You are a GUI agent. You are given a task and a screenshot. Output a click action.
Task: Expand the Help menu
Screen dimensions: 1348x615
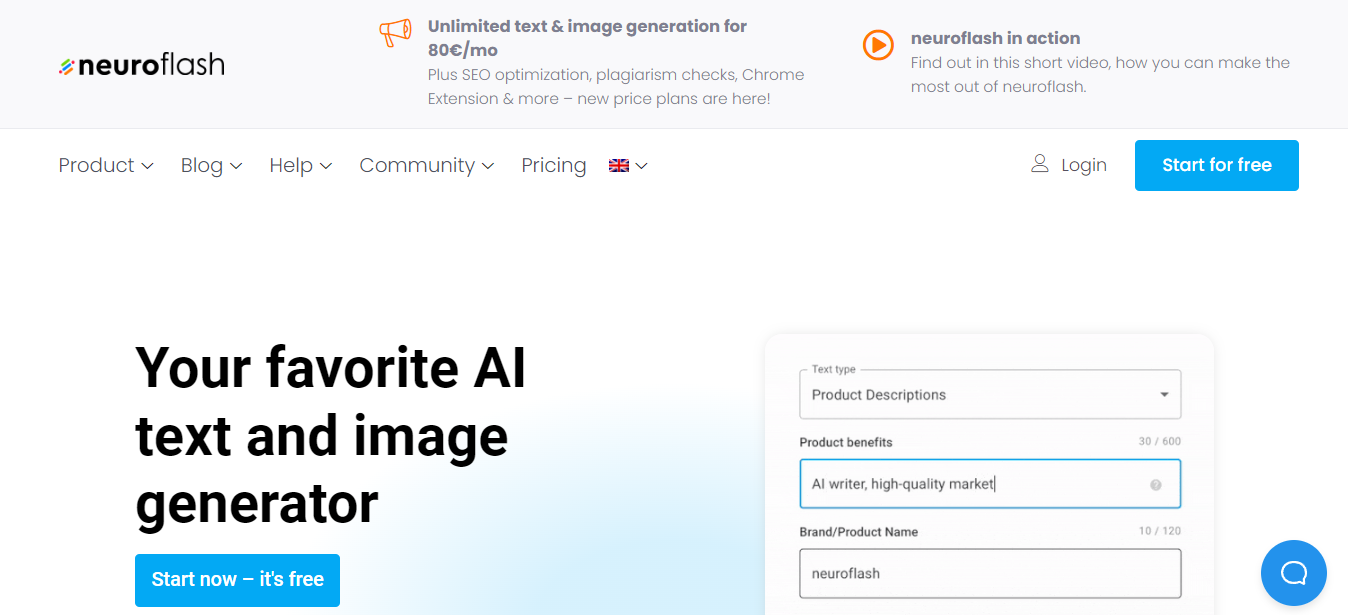(x=301, y=165)
